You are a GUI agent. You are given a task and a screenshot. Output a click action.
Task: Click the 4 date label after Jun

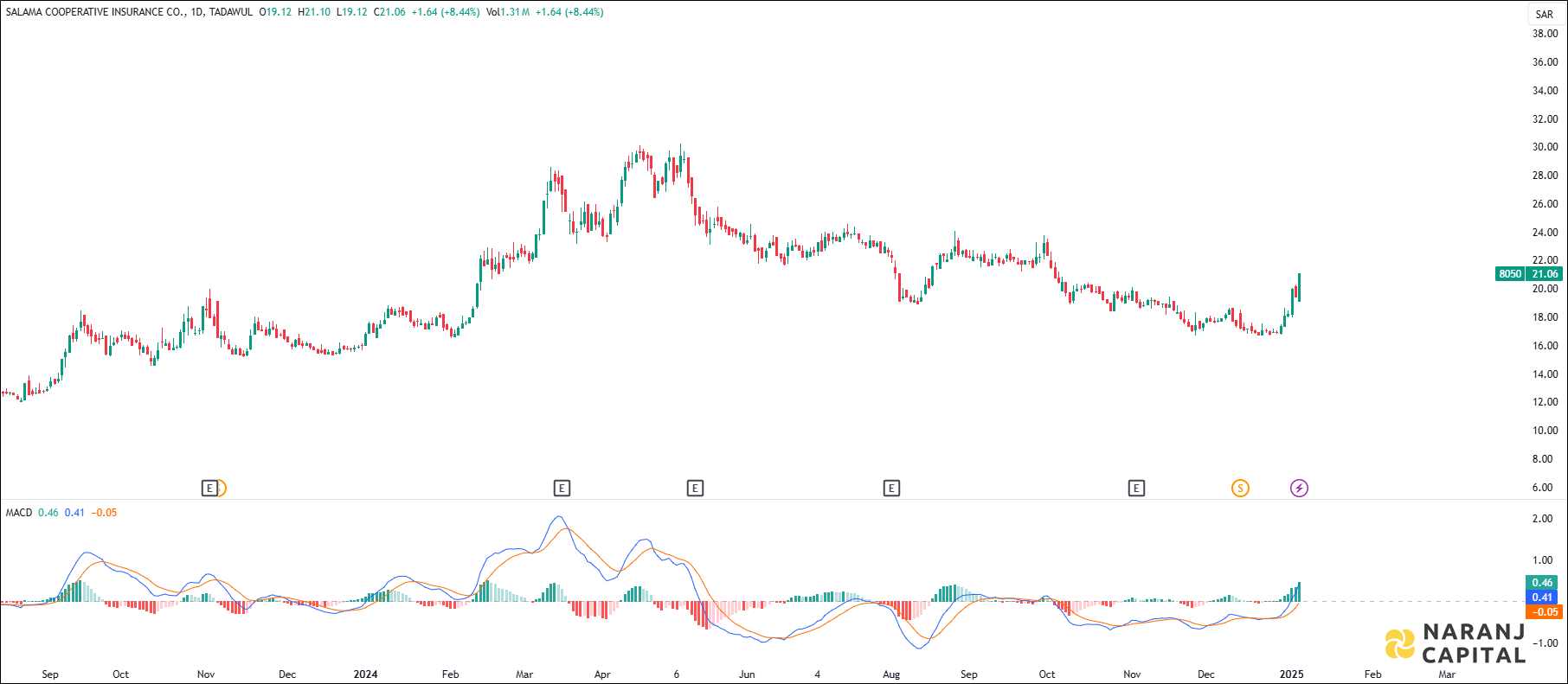coord(817,674)
